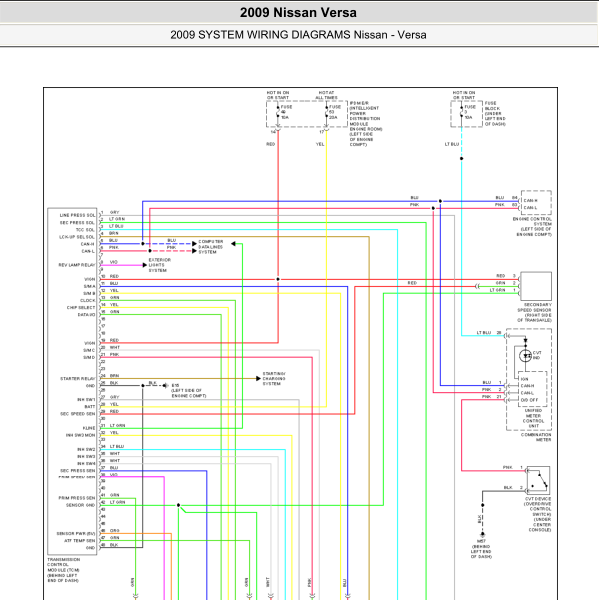Click the 'S/M B' terminal label
The height and width of the screenshot is (600, 599).
pyautogui.click(x=89, y=293)
